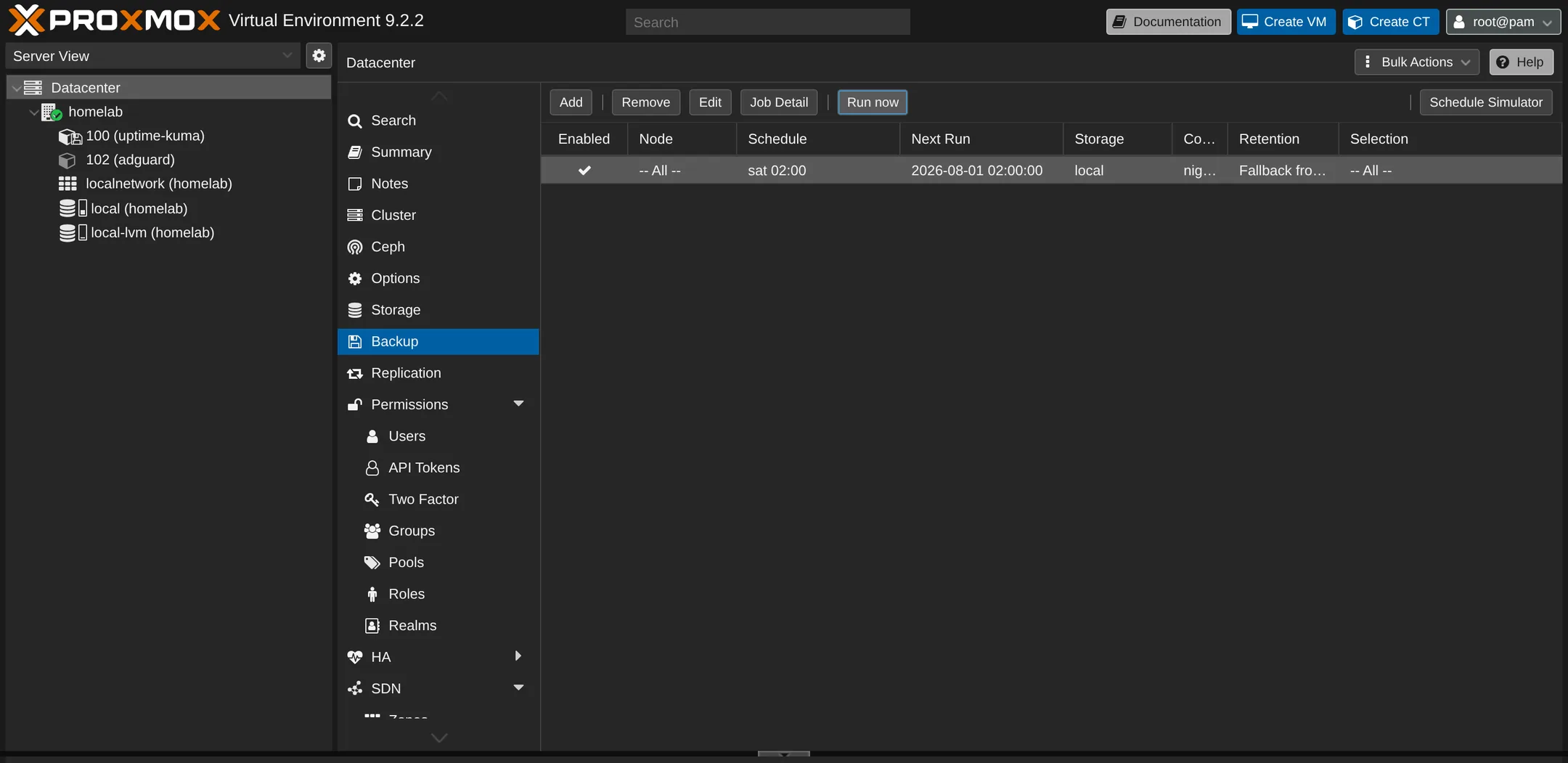This screenshot has width=1568, height=763.
Task: Click the Roles person icon
Action: tap(372, 595)
